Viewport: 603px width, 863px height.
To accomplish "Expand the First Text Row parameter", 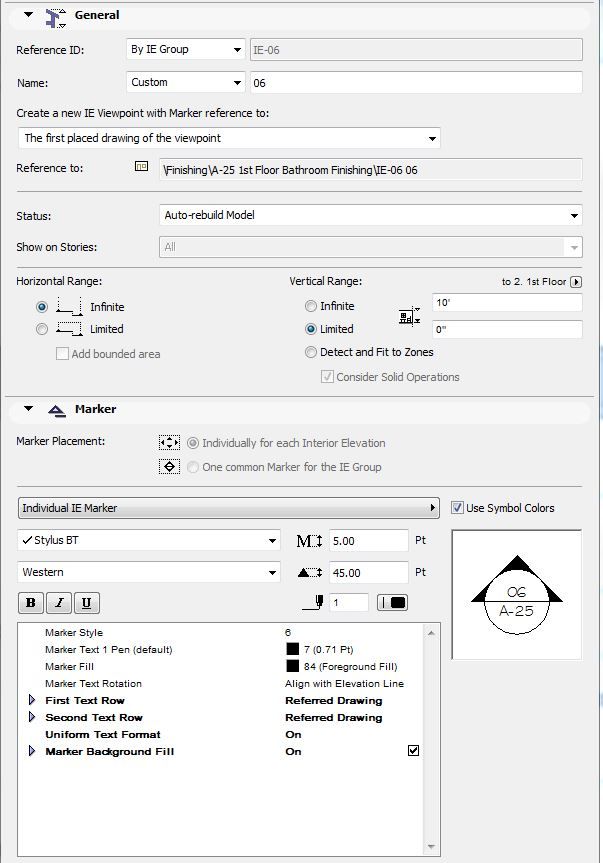I will (32, 700).
